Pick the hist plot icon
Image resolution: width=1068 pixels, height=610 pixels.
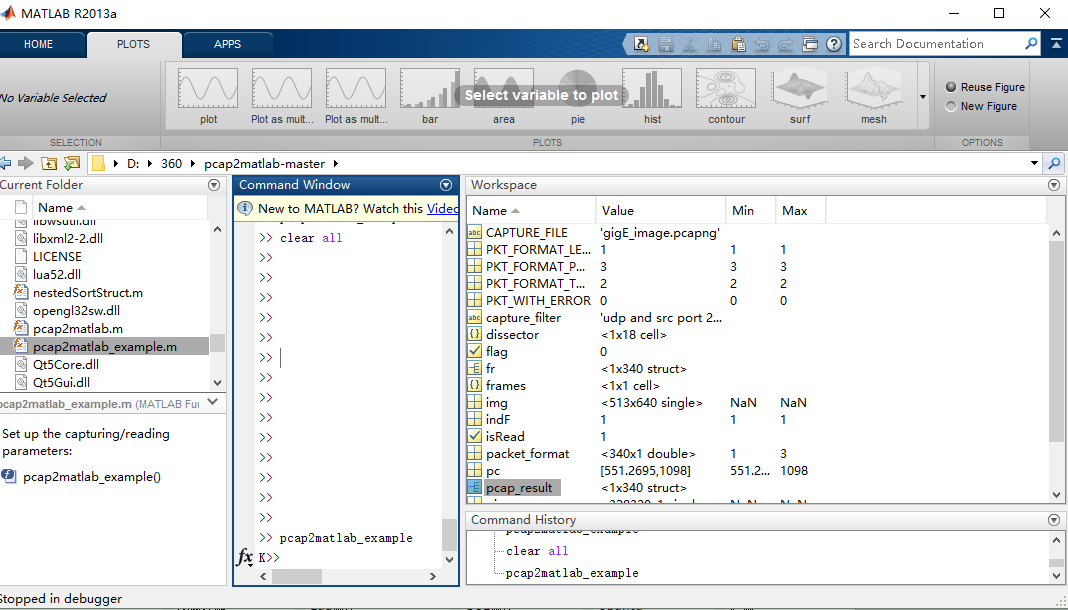point(652,89)
